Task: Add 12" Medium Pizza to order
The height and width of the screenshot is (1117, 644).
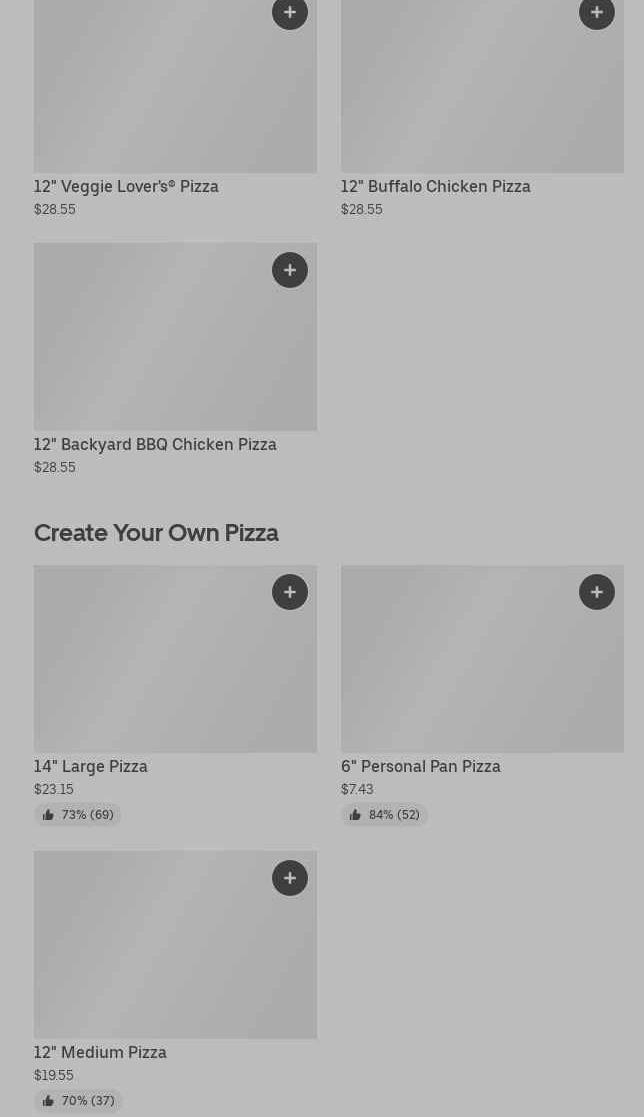Action: pos(290,878)
